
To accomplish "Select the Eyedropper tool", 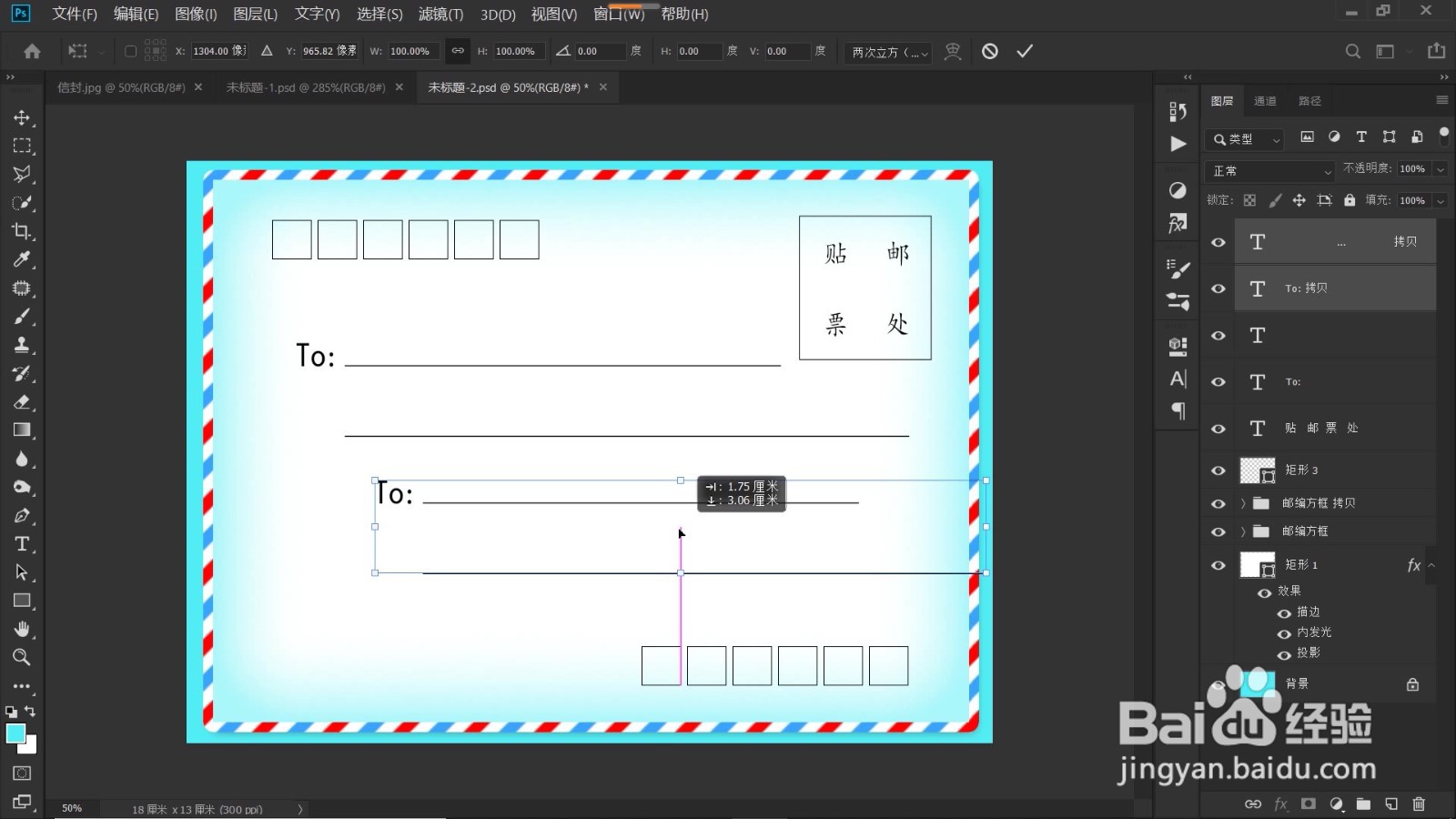I will (x=22, y=259).
